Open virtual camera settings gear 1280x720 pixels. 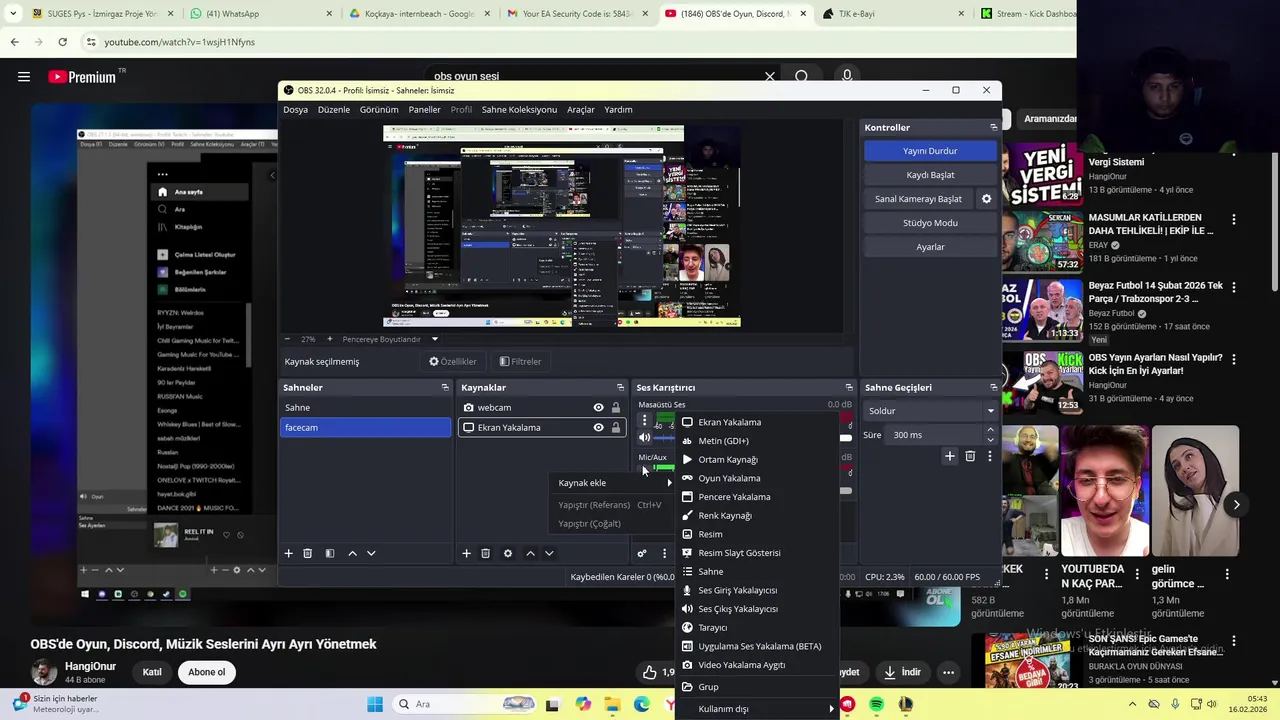point(986,199)
